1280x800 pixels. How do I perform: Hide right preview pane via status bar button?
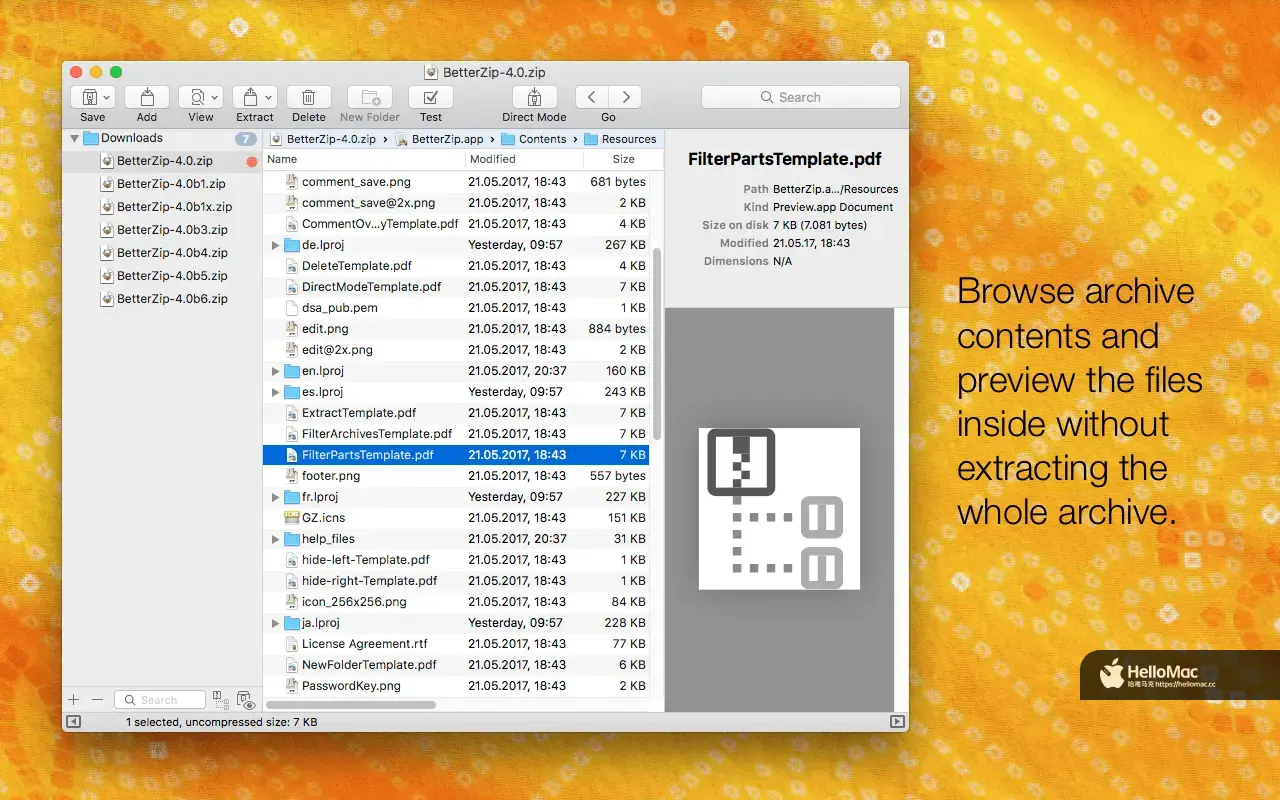pos(897,721)
